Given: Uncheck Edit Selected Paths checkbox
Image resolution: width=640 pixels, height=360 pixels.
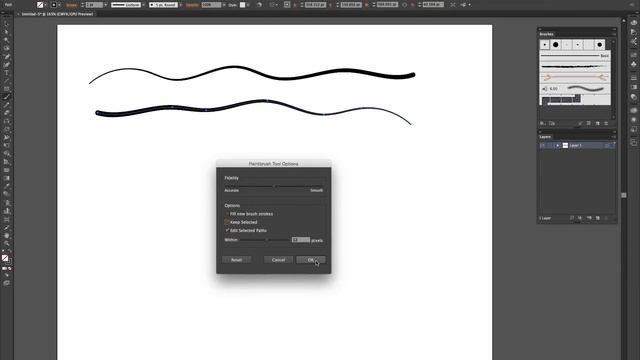Looking at the screenshot, I should (227, 230).
